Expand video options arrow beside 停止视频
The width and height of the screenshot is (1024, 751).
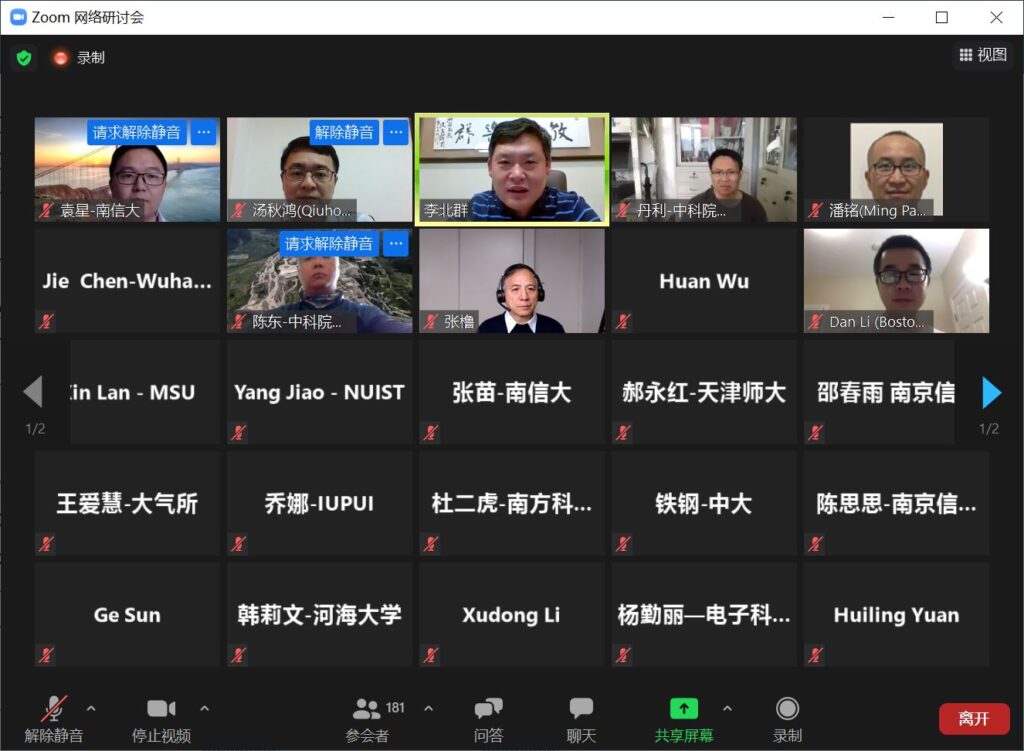(204, 708)
